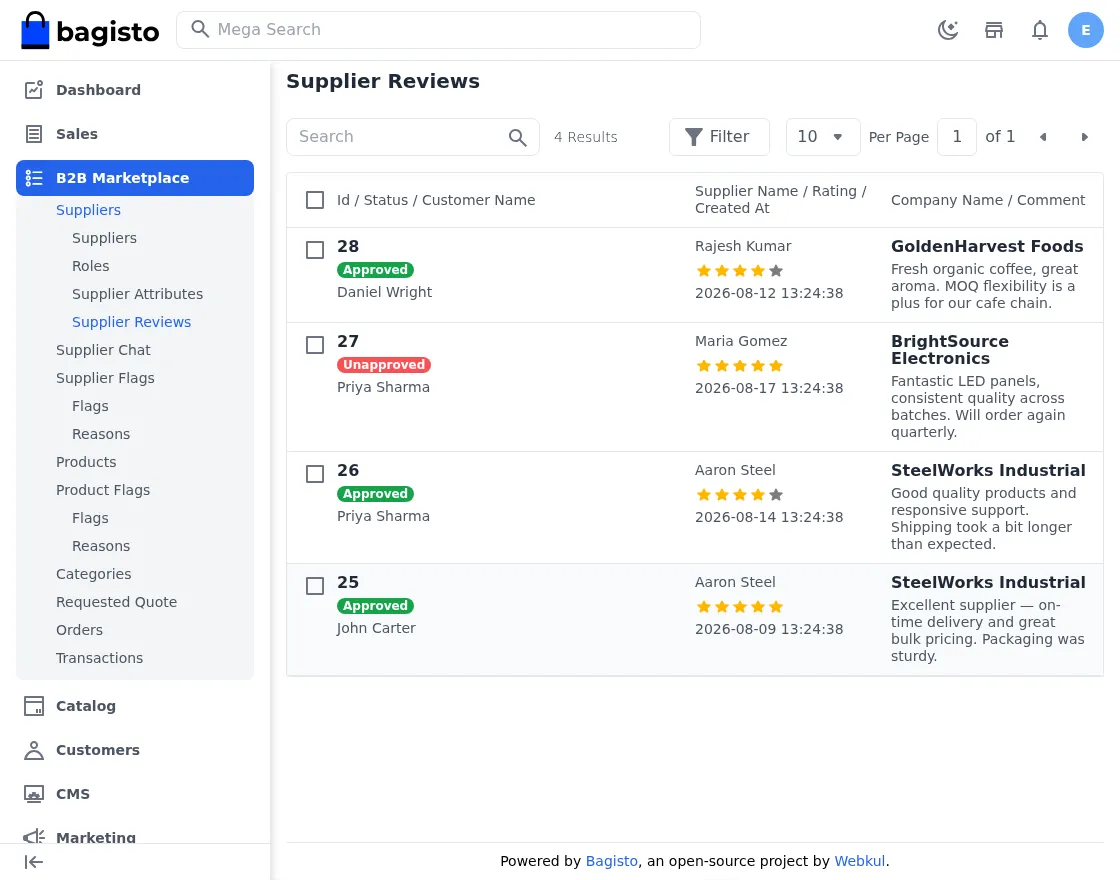This screenshot has width=1120, height=880.
Task: Click BrightSource Electronics company name
Action: click(x=949, y=350)
